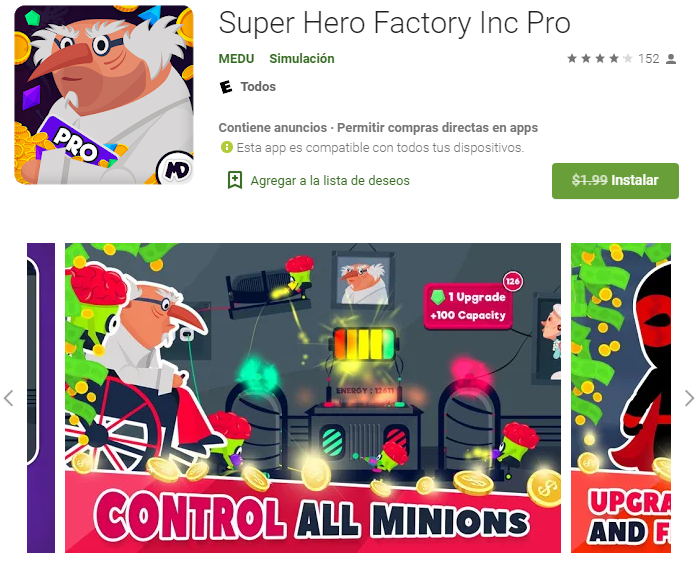Click the Contiene anuncios notice text
The width and height of the screenshot is (698, 568).
coord(273,128)
